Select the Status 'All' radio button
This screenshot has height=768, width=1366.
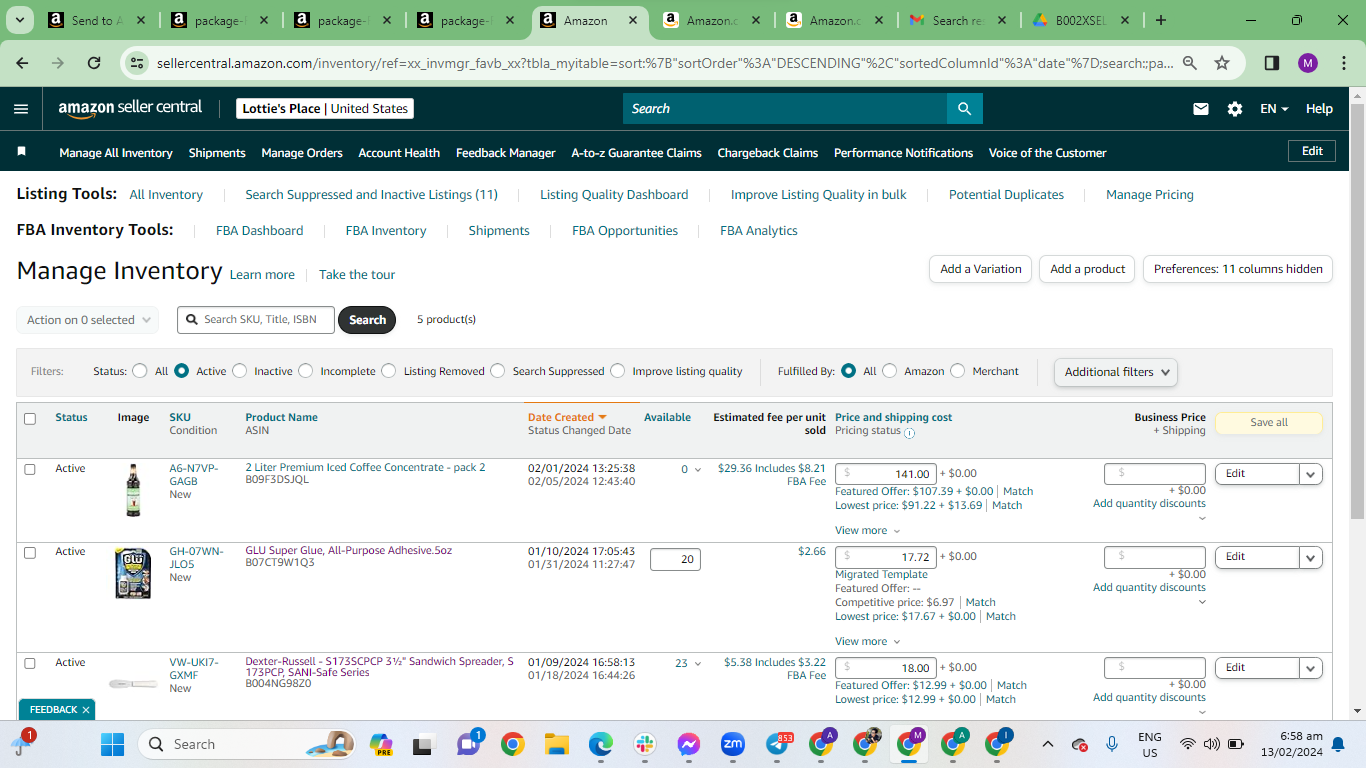tap(140, 371)
